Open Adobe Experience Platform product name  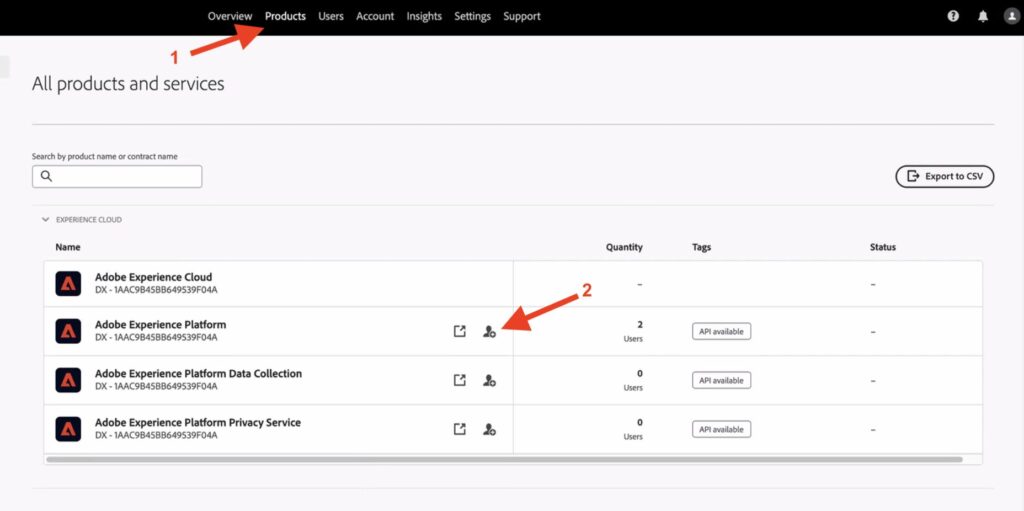pos(161,325)
